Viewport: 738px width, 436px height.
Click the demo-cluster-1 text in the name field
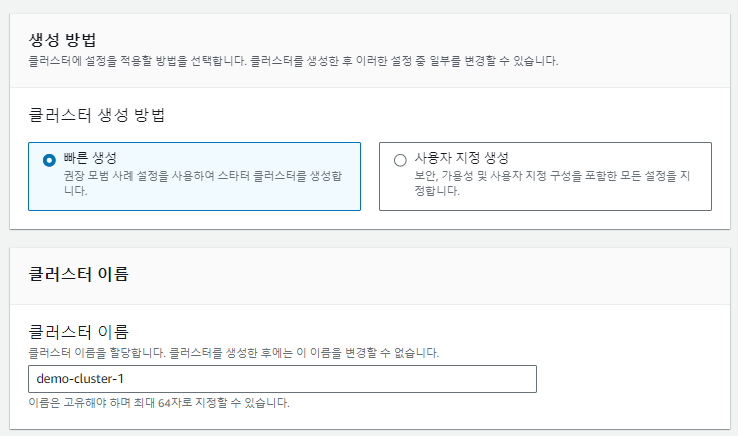point(79,379)
